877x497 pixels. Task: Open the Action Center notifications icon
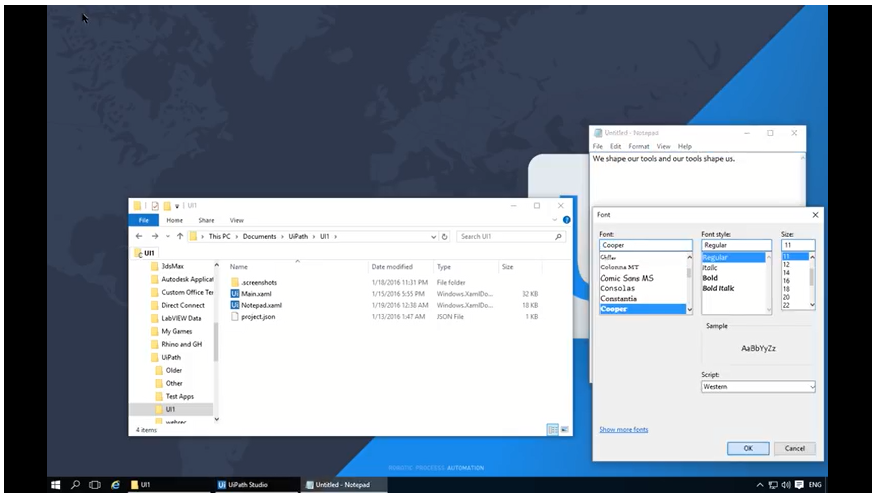(799, 485)
